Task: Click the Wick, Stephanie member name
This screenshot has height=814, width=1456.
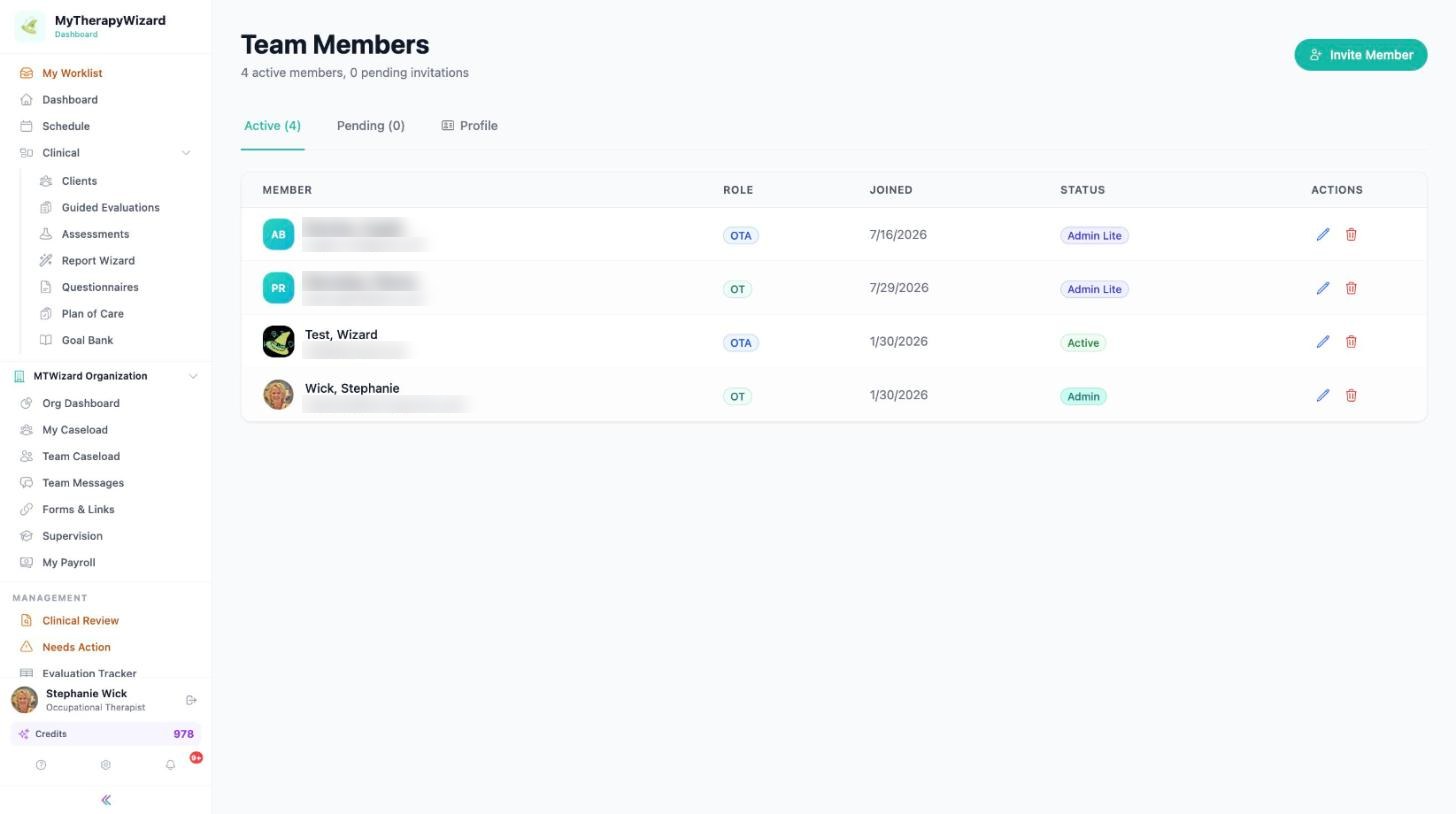Action: click(x=352, y=388)
